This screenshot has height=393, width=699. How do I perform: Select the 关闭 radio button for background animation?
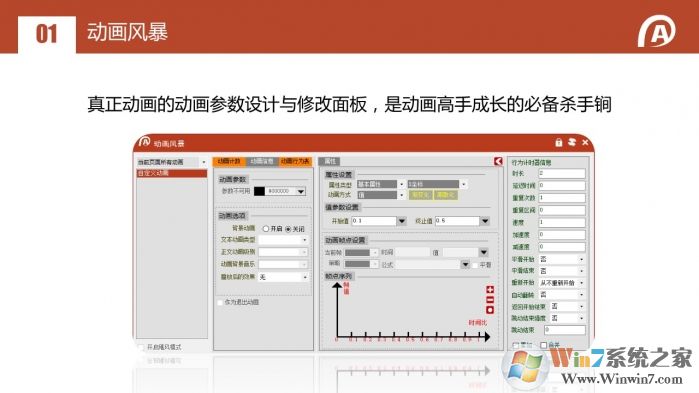pos(288,229)
